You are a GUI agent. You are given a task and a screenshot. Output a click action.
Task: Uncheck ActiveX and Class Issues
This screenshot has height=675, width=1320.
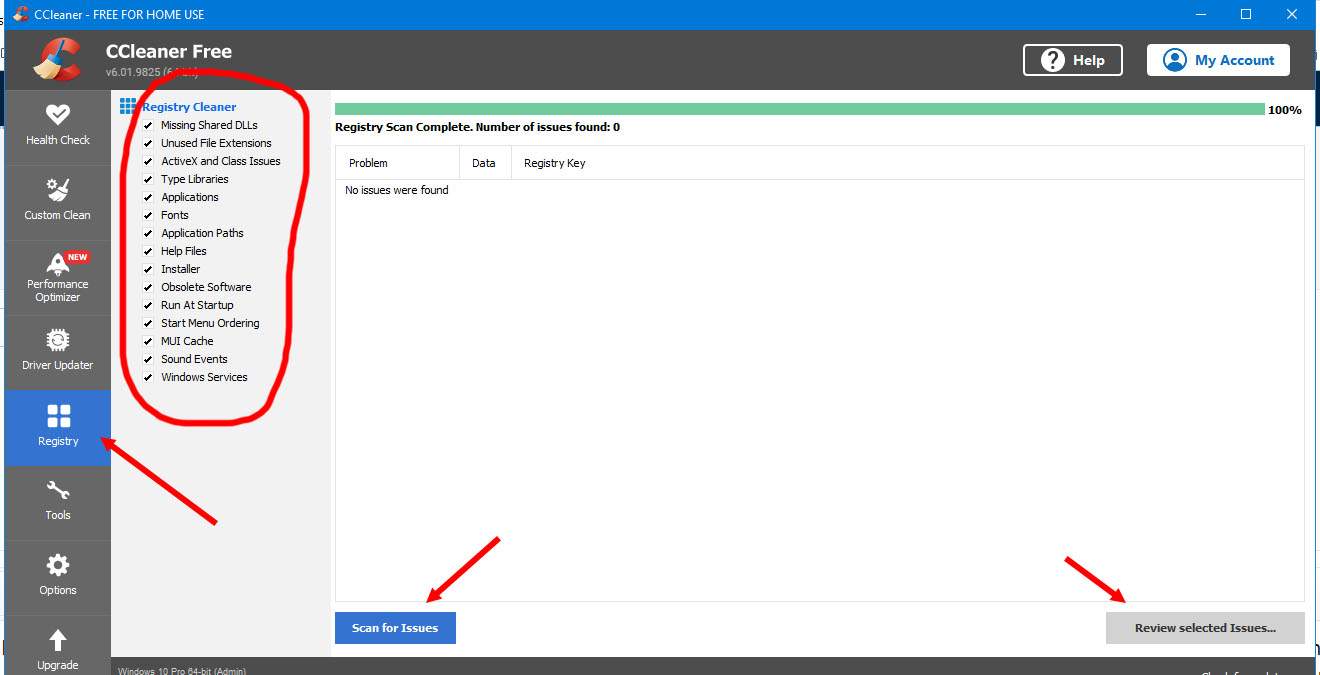(148, 161)
